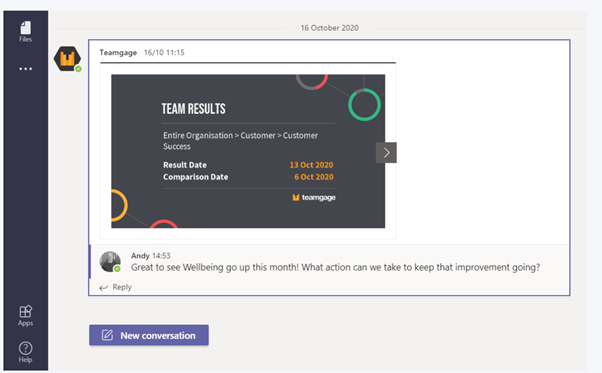
Task: Click the 6 Oct 2020 comparison date
Action: [x=314, y=177]
